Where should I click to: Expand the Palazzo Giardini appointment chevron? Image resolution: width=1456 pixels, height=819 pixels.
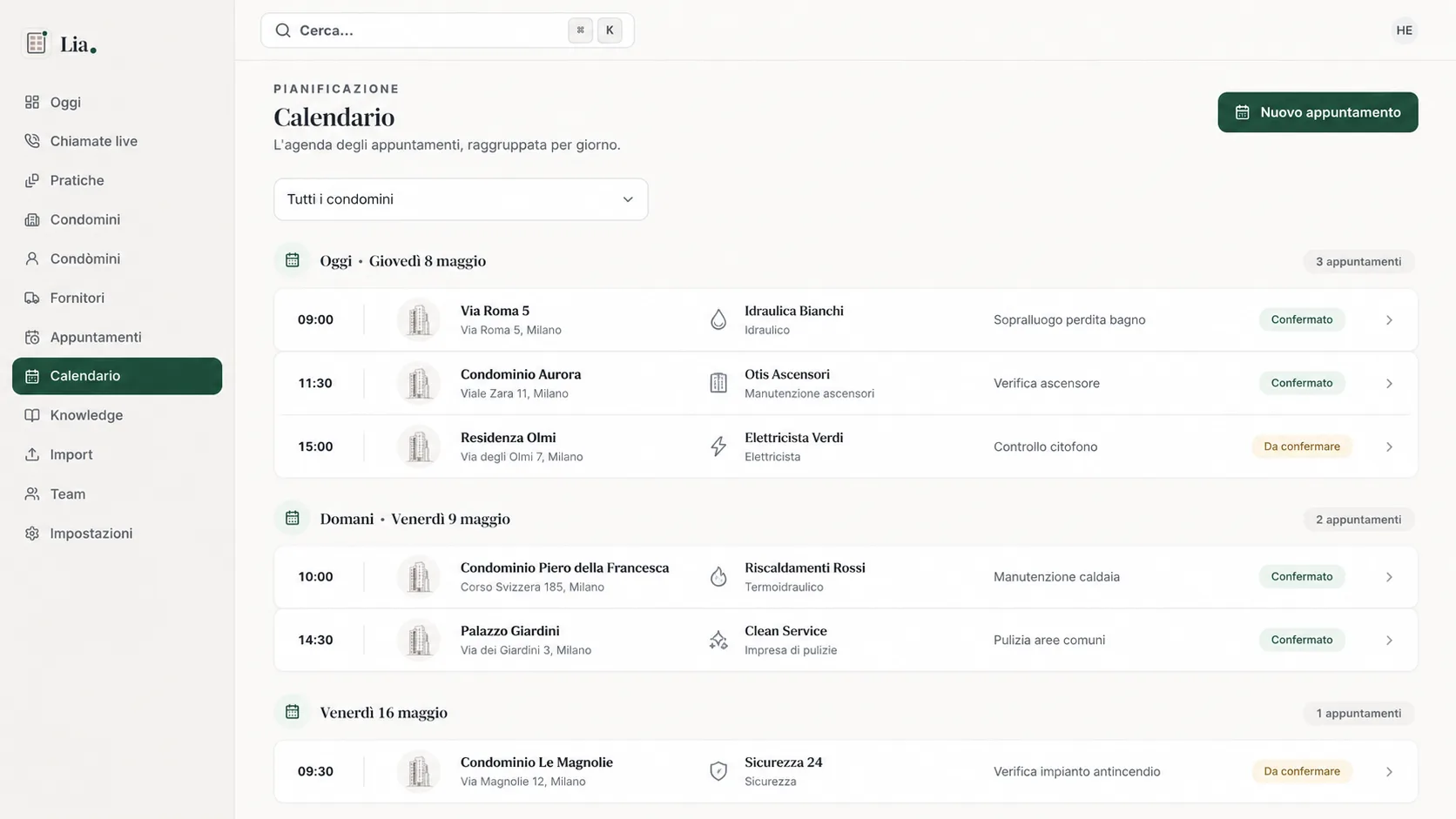tap(1389, 640)
